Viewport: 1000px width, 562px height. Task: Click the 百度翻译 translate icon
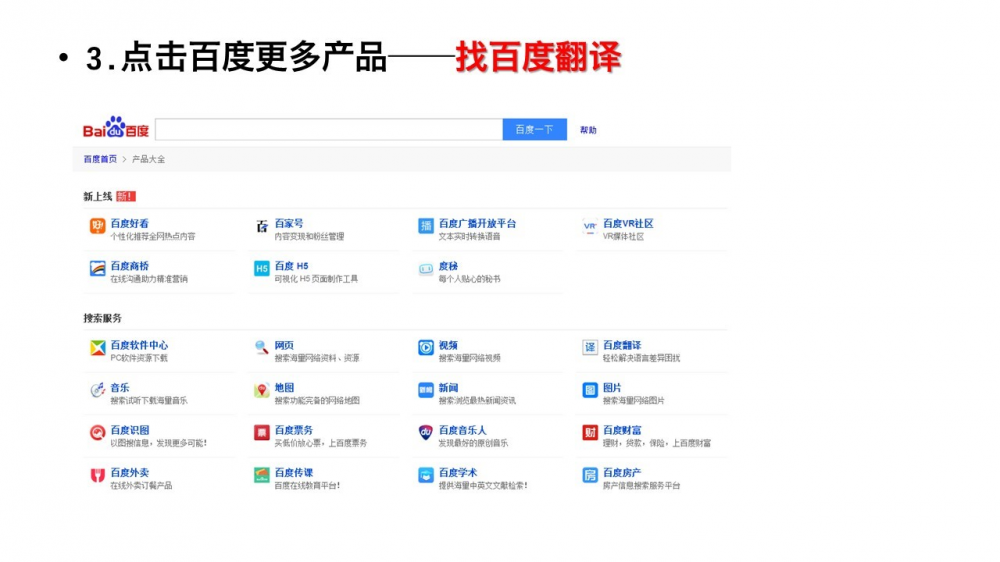590,348
